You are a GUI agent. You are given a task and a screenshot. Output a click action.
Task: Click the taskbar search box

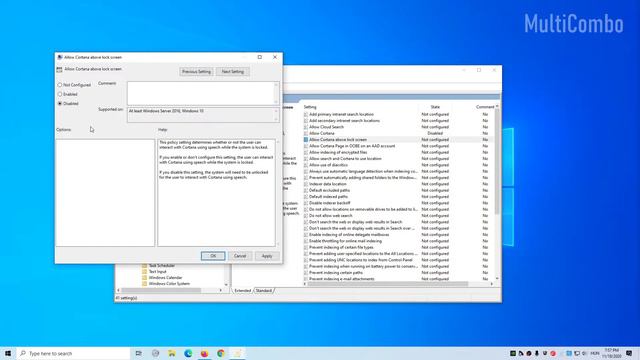tap(73, 353)
